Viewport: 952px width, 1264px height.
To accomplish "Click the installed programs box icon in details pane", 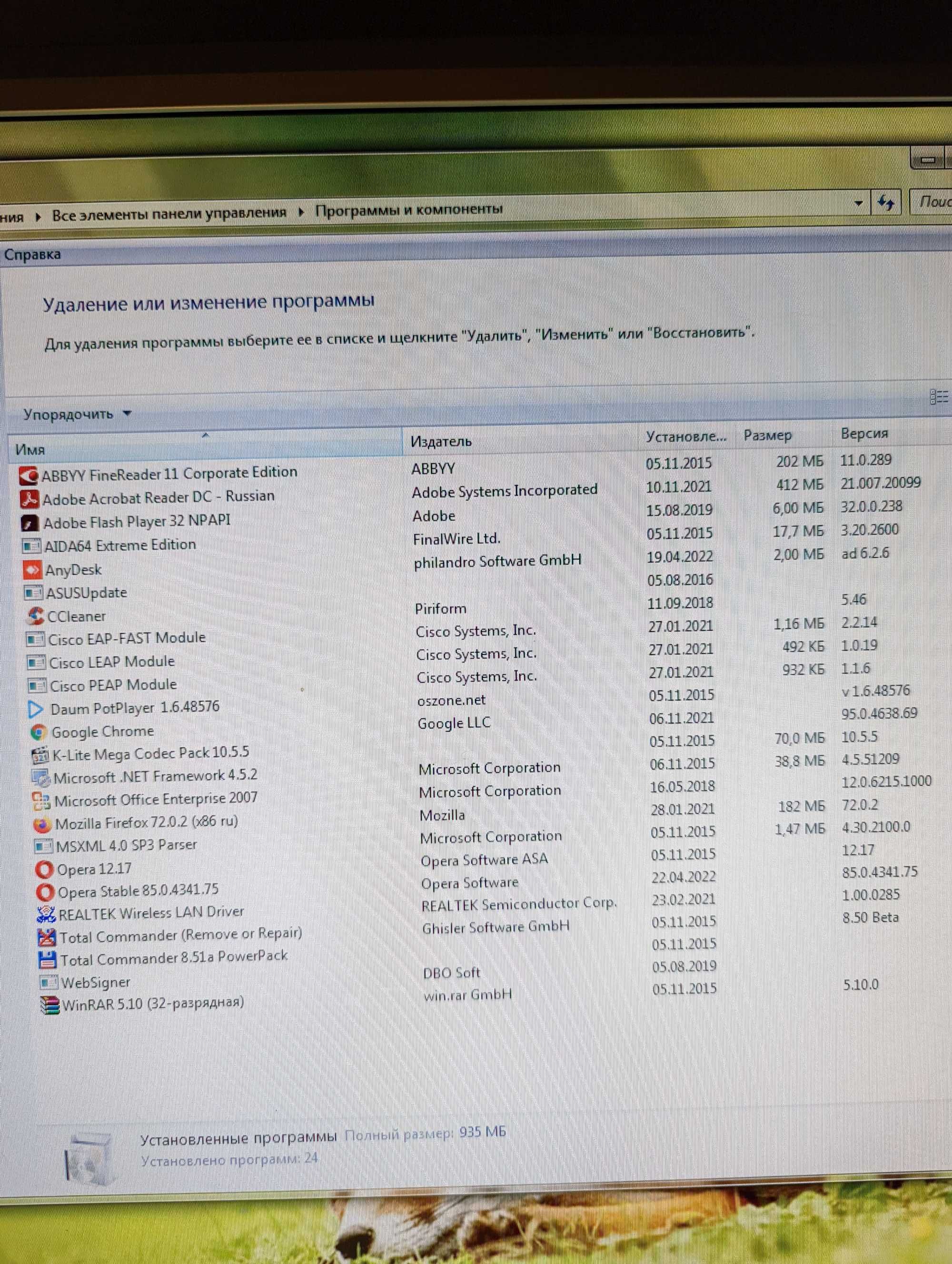I will pos(89,1159).
